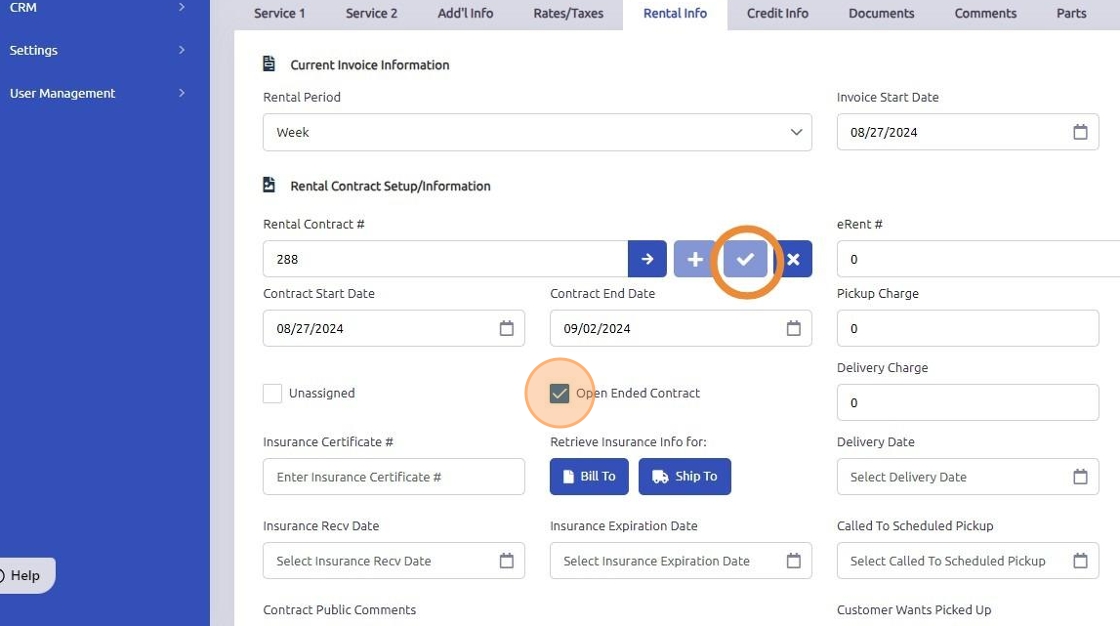Click the plus icon to add rental contract
This screenshot has height=626, width=1120.
coord(695,259)
